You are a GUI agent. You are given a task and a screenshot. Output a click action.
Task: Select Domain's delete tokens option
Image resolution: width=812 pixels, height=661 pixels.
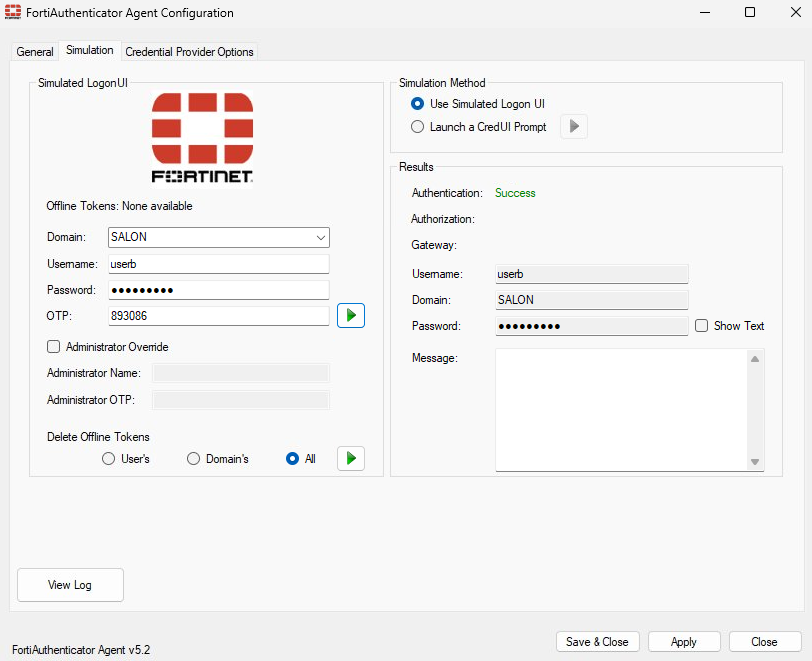click(x=194, y=459)
